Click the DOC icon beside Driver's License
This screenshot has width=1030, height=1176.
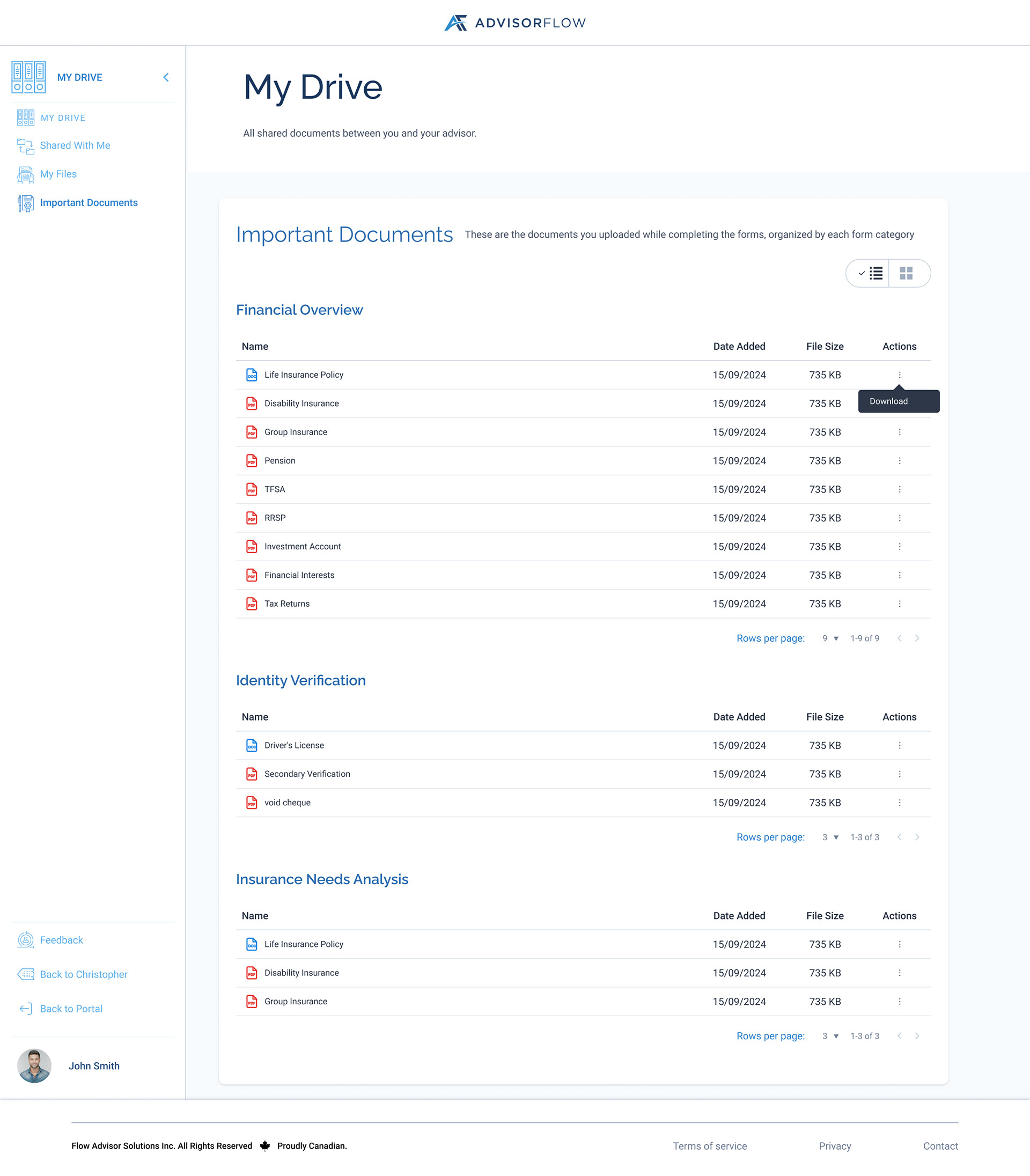pyautogui.click(x=251, y=745)
